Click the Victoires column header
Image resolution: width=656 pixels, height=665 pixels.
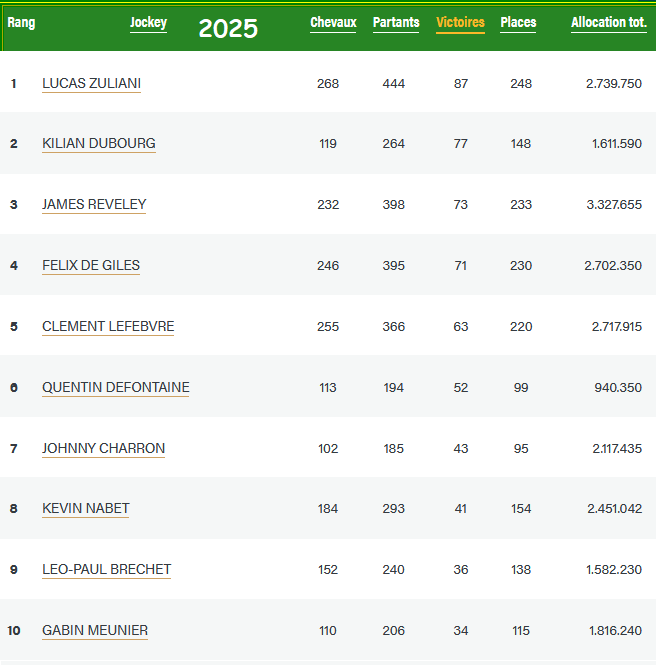[x=460, y=23]
